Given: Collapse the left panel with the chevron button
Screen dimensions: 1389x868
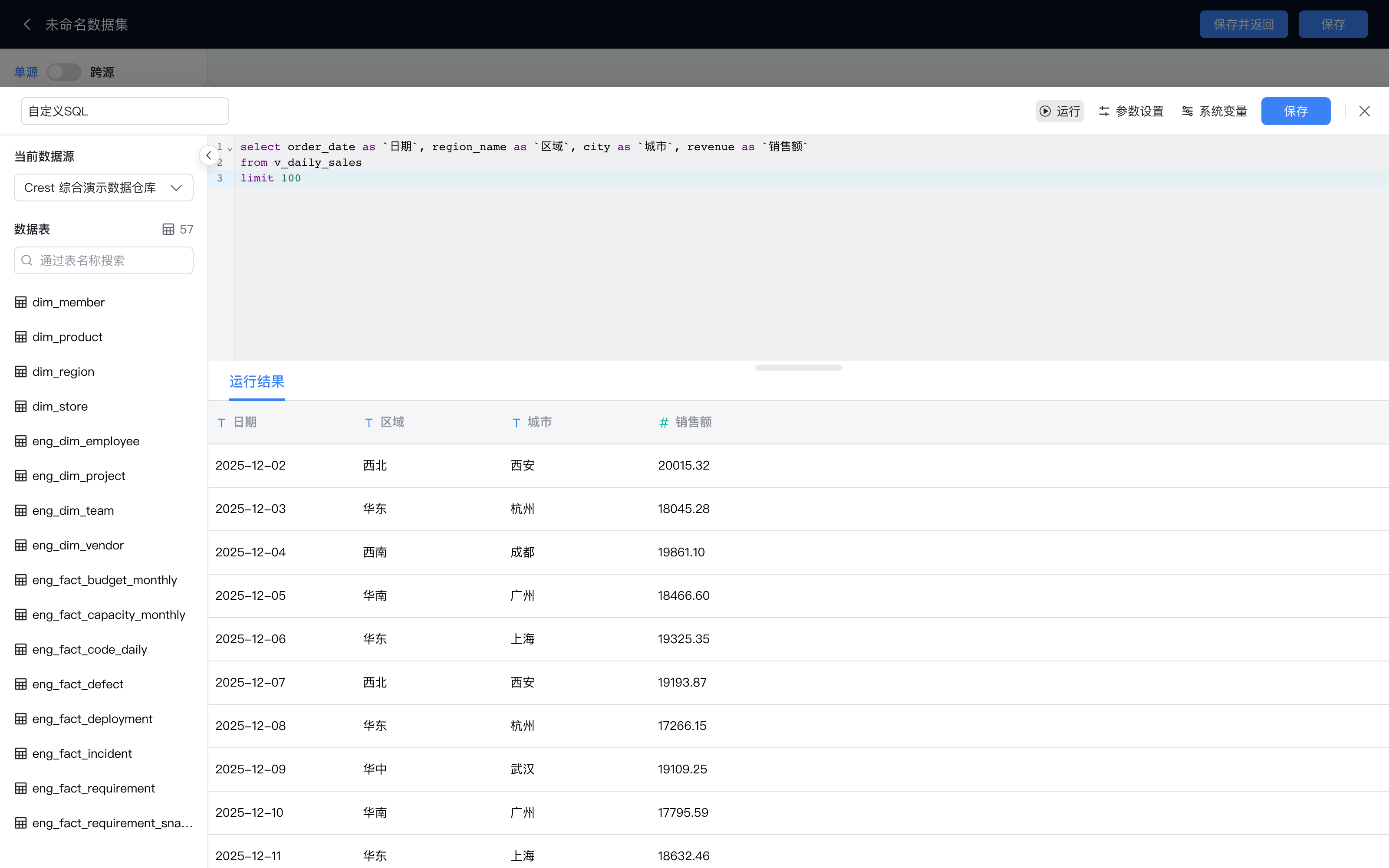Looking at the screenshot, I should click(x=208, y=155).
